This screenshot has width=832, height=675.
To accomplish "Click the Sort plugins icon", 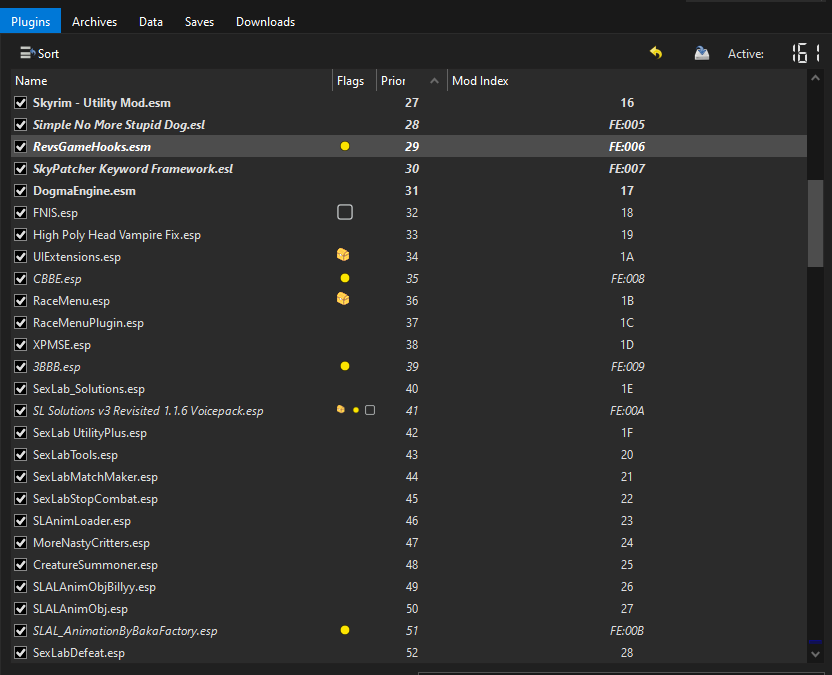I will point(28,53).
